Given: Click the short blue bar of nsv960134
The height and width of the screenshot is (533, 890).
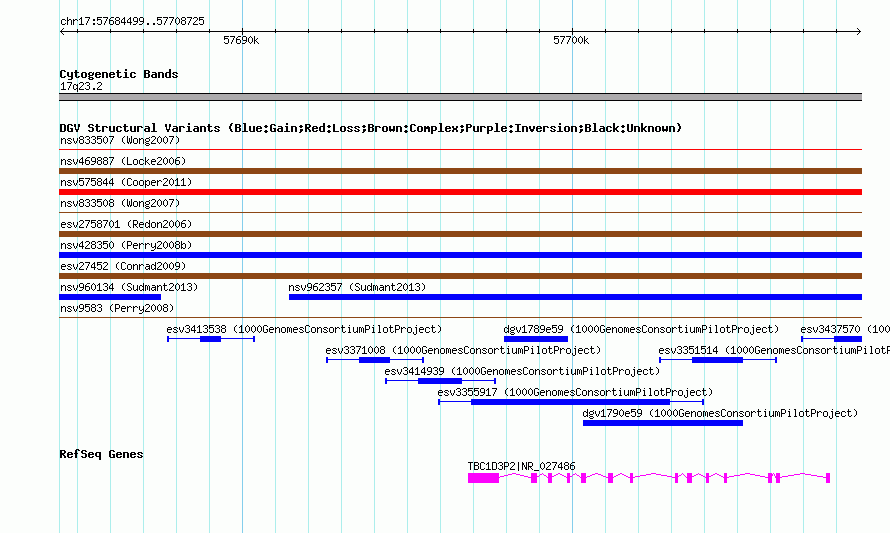Looking at the screenshot, I should pos(110,297).
